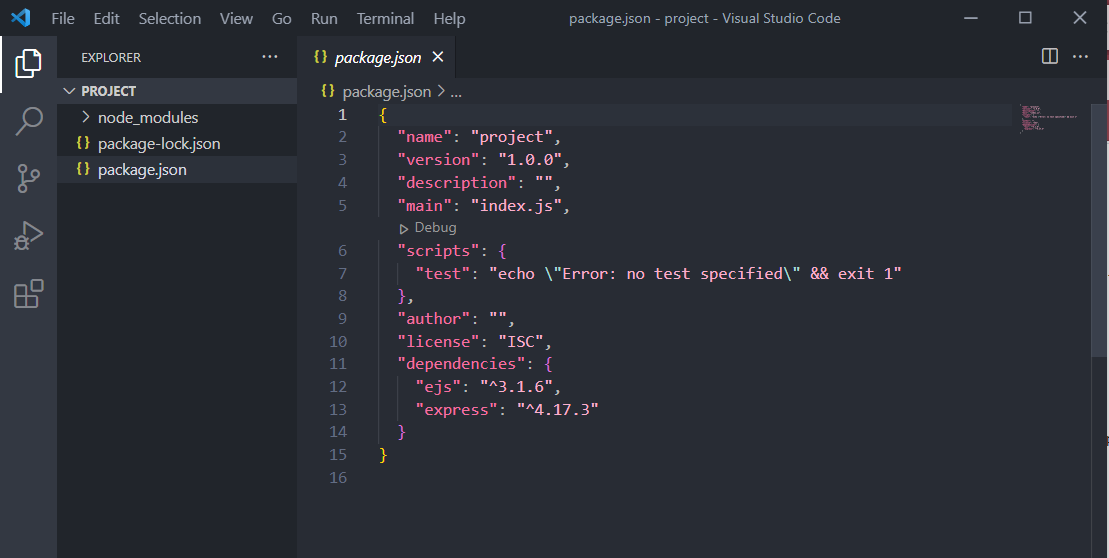Collapse the PROJECT folder section
The image size is (1109, 558).
[177, 91]
